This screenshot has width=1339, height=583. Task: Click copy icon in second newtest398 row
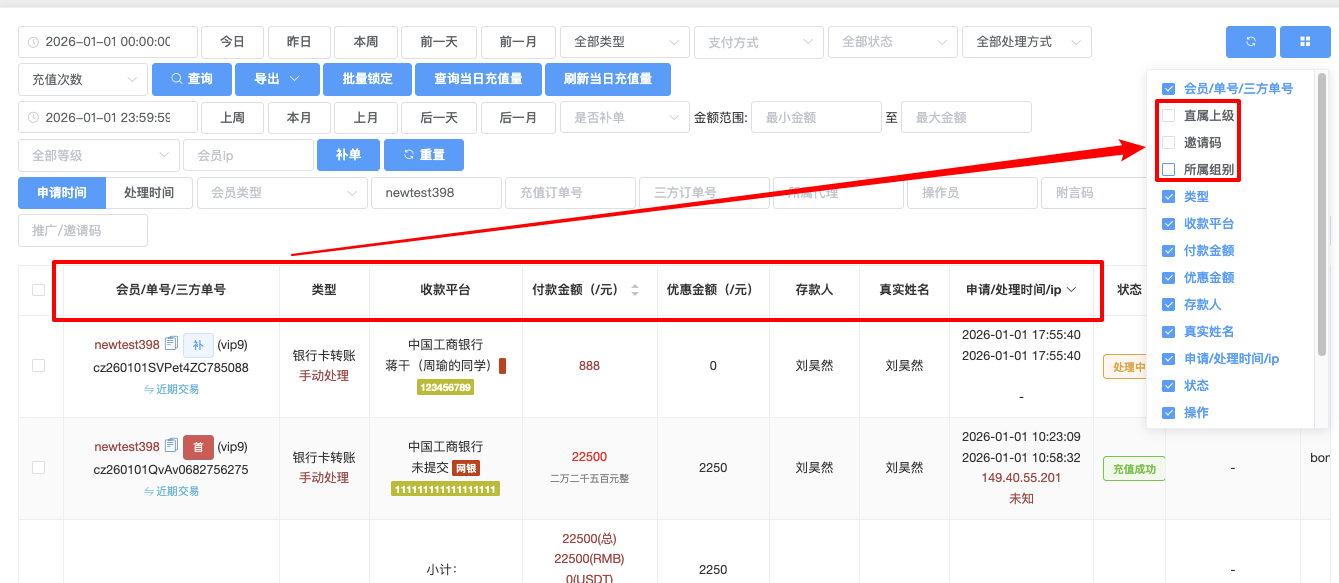(171, 446)
